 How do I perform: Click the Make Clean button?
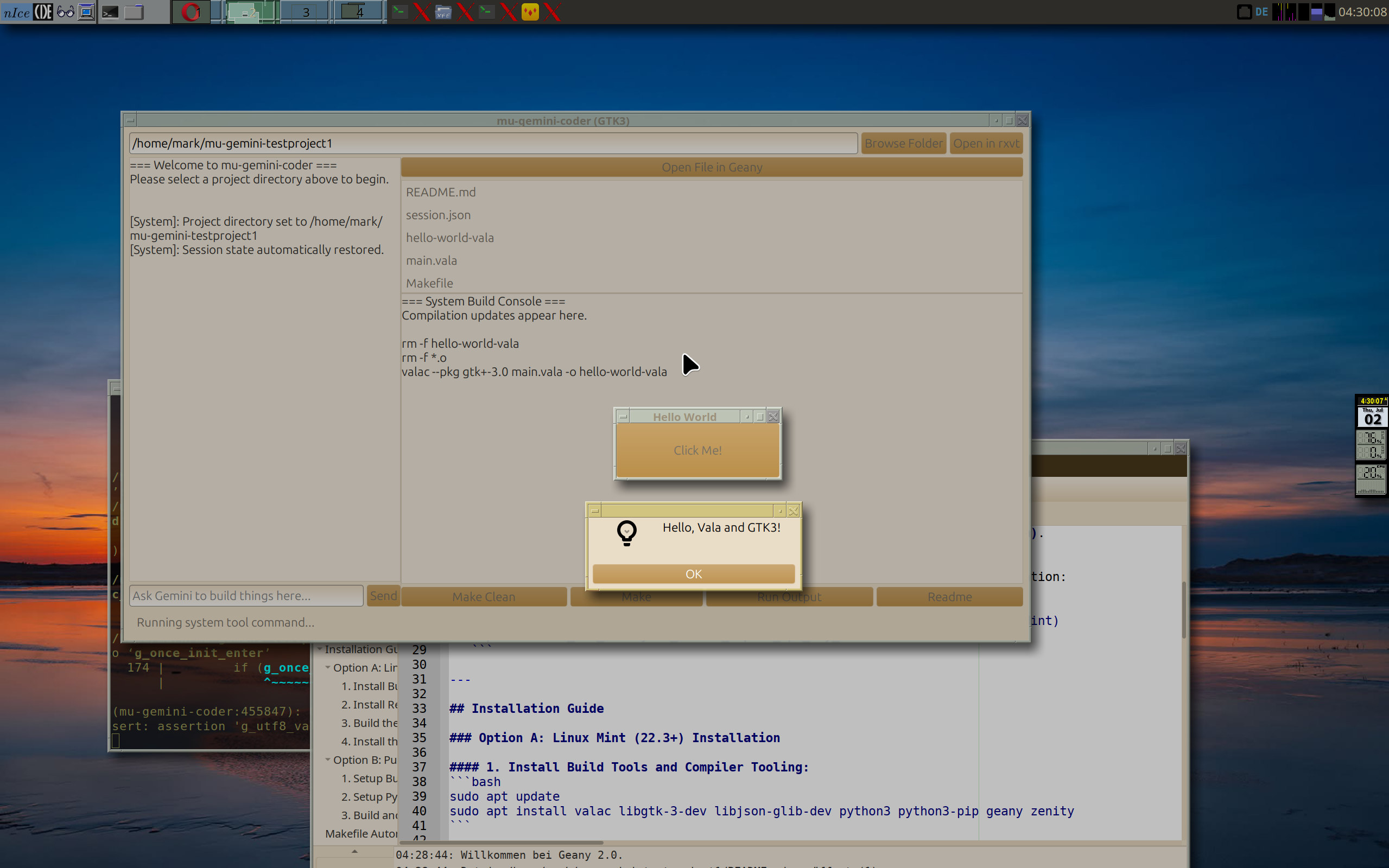(484, 597)
